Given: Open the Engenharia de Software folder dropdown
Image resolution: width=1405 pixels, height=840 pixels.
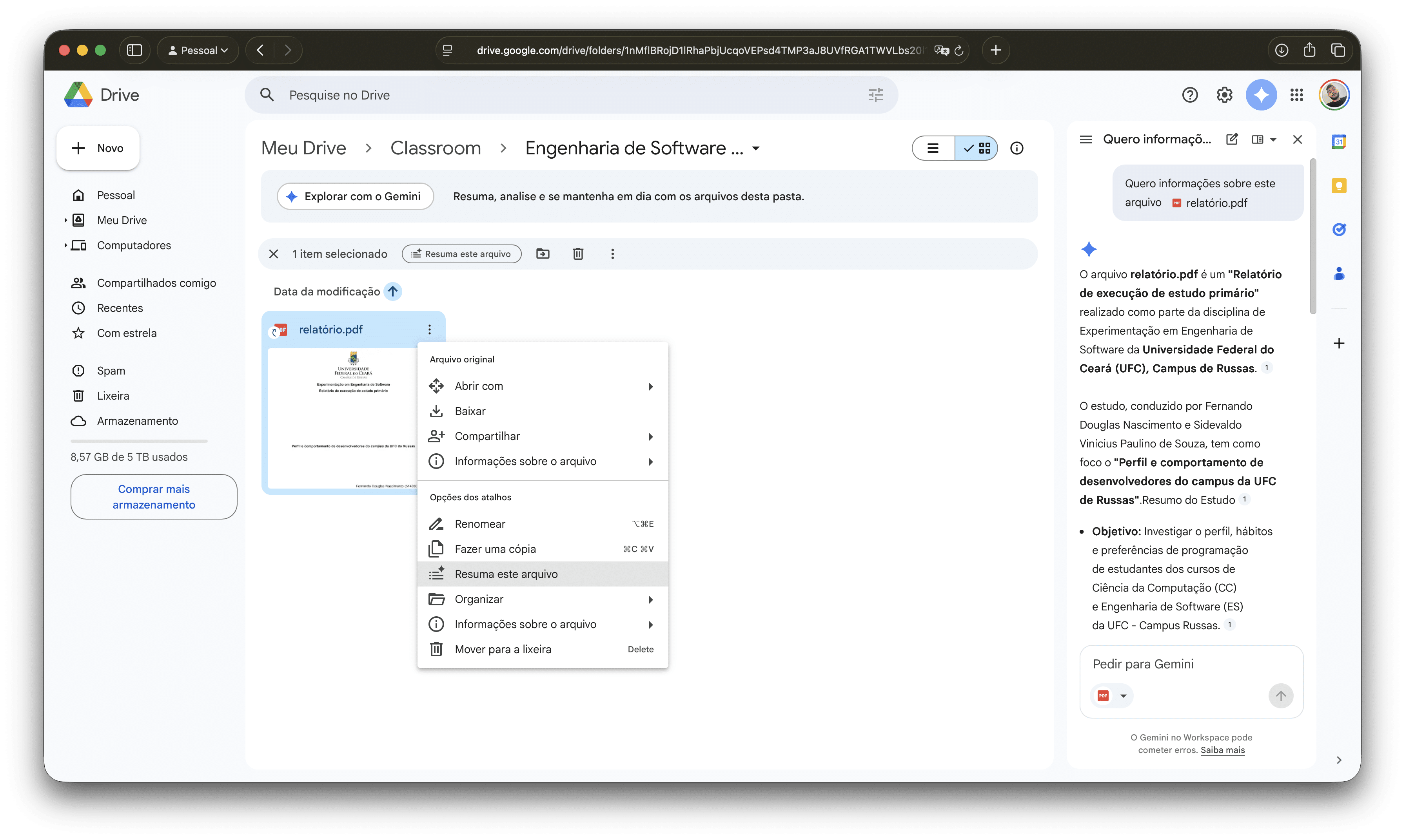Looking at the screenshot, I should coord(755,148).
